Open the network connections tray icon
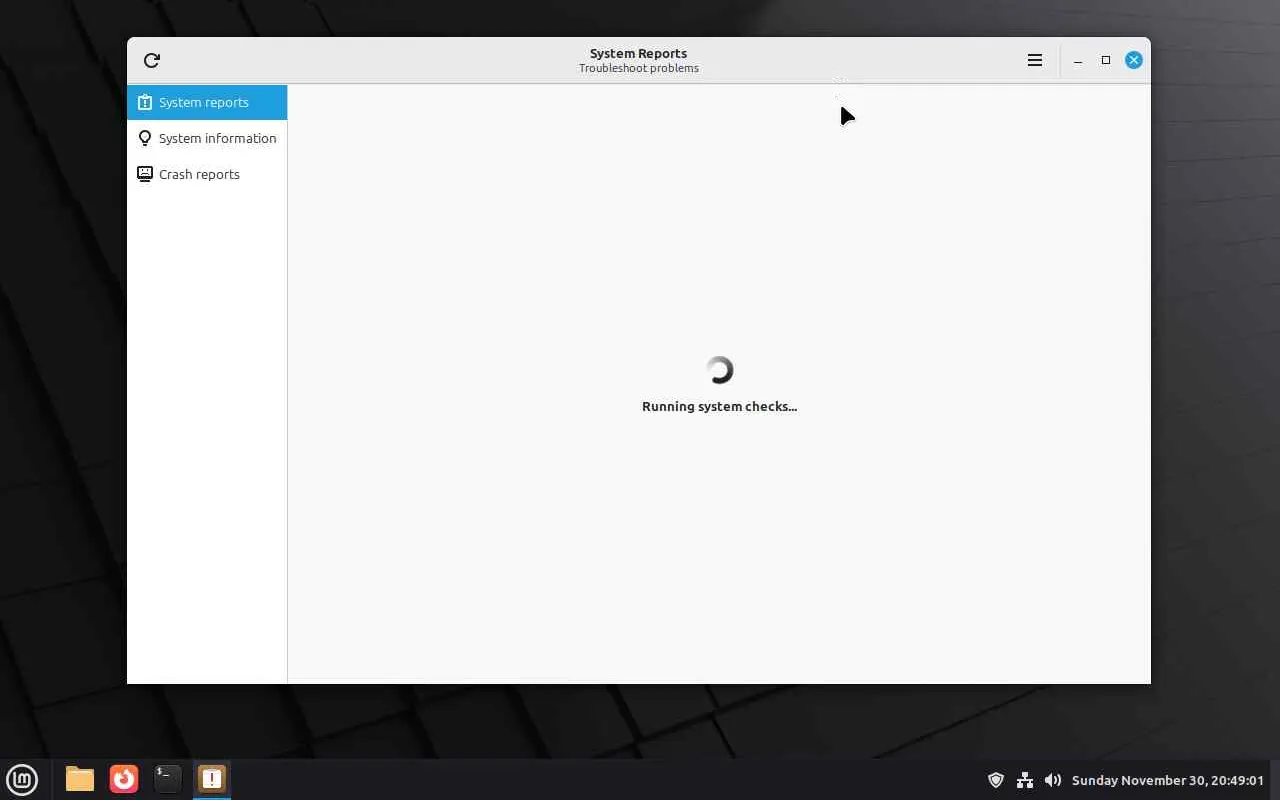 tap(1025, 780)
